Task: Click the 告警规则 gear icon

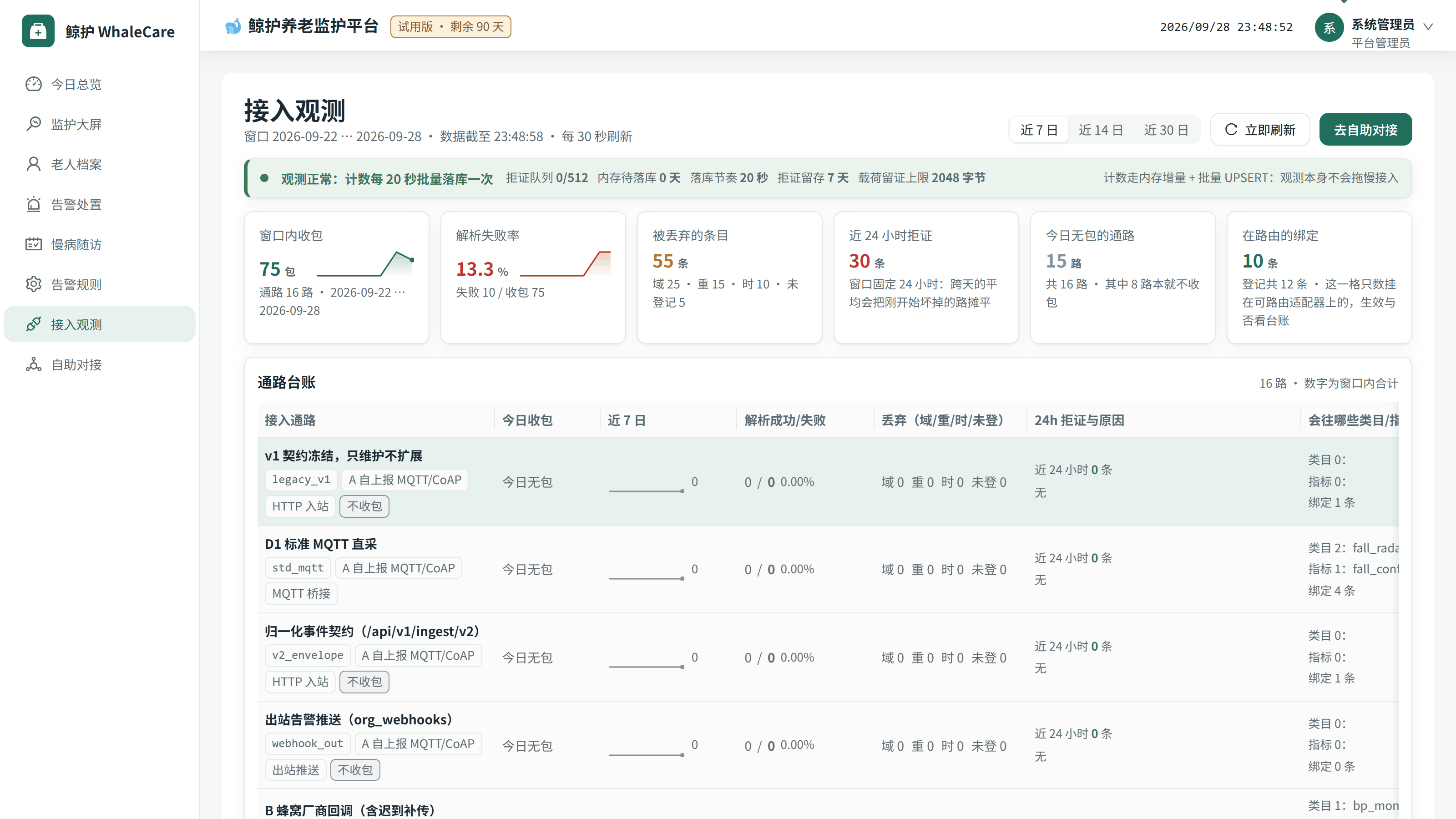Action: pos(33,284)
